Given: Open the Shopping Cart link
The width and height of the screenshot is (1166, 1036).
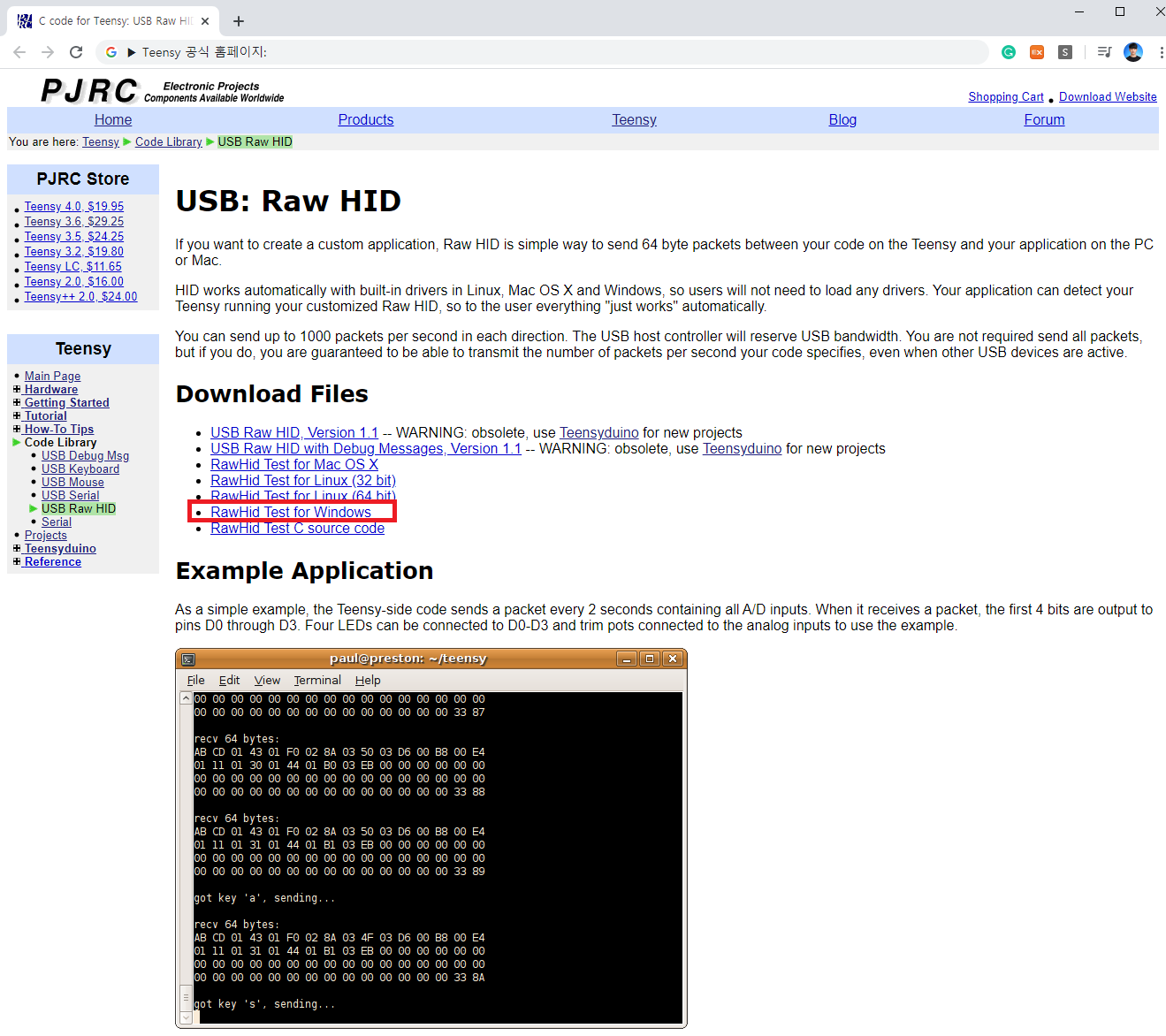Looking at the screenshot, I should click(1006, 96).
